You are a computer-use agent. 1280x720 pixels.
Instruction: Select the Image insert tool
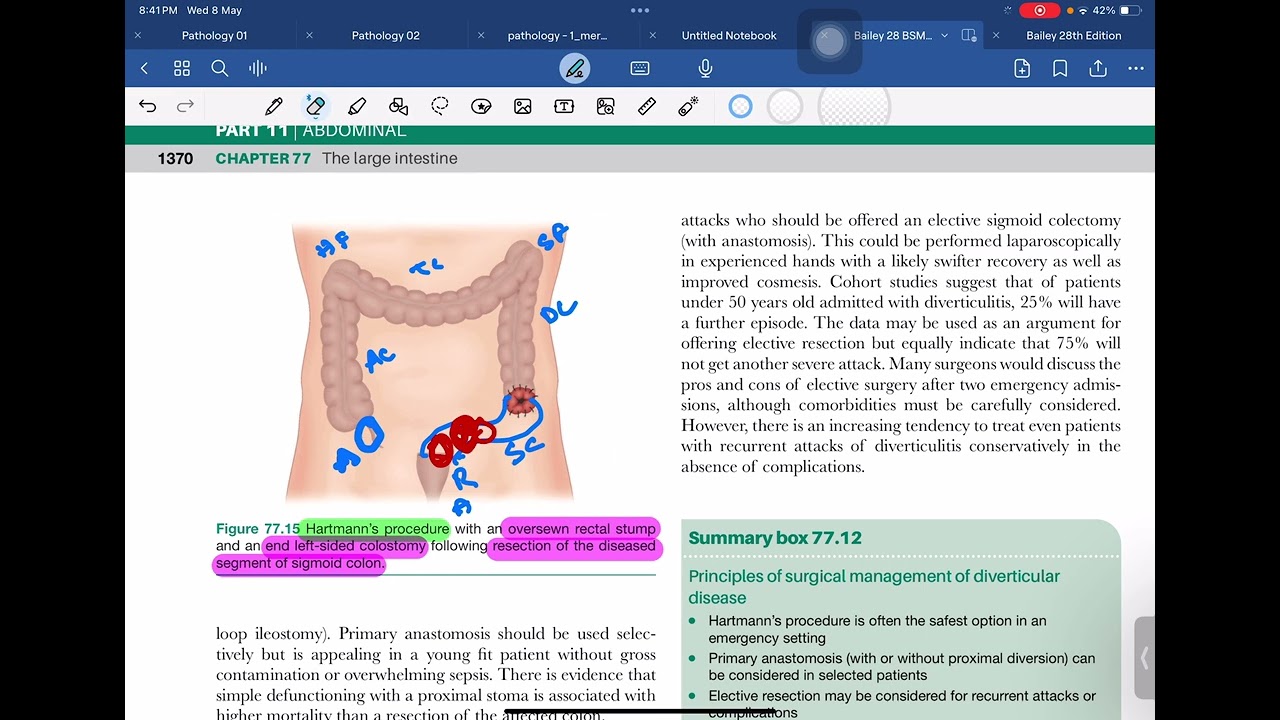[x=523, y=106]
